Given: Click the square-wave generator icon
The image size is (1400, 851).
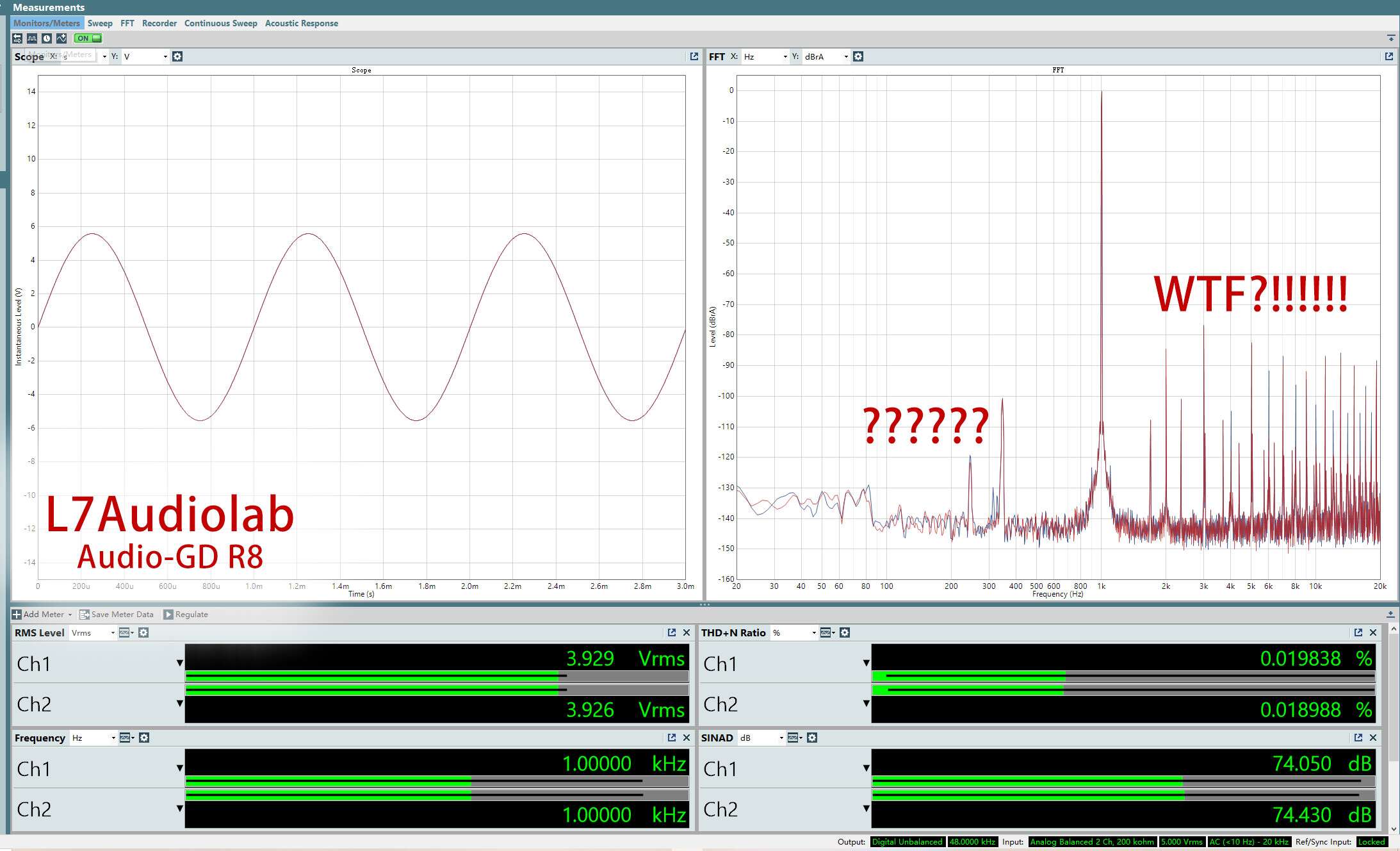Looking at the screenshot, I should coord(32,38).
